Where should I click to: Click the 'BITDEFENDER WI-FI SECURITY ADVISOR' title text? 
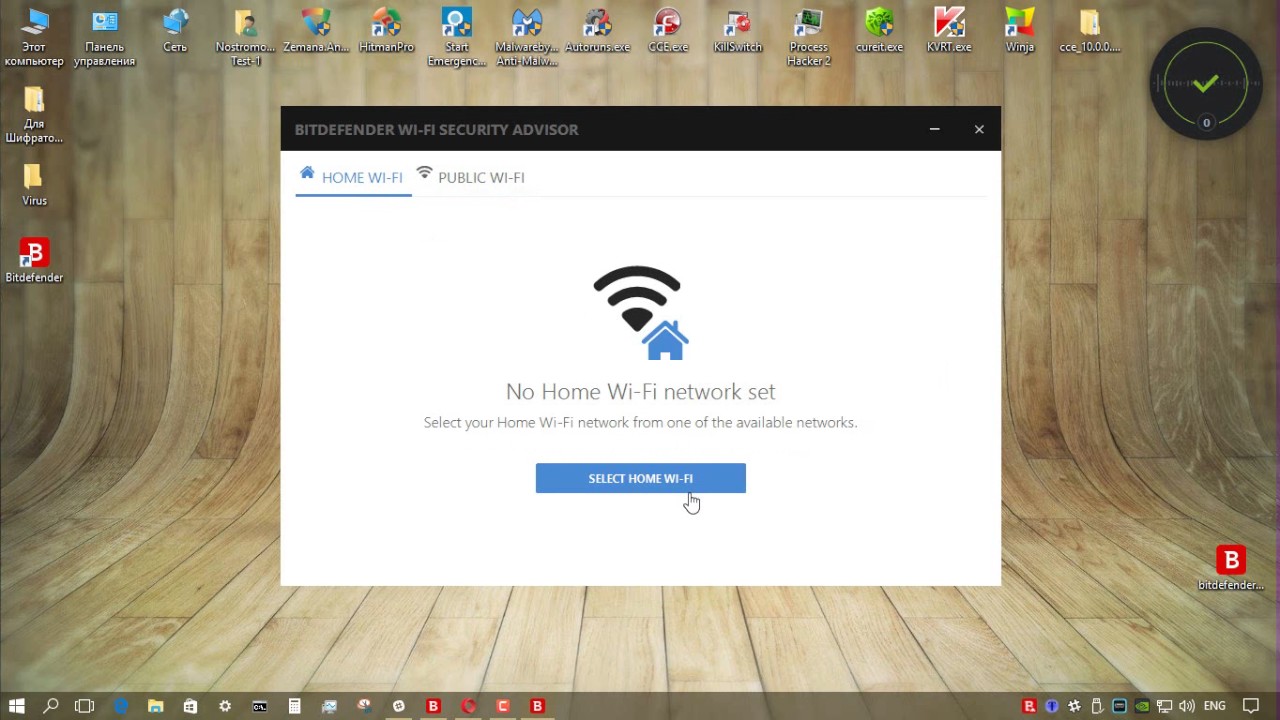click(436, 129)
